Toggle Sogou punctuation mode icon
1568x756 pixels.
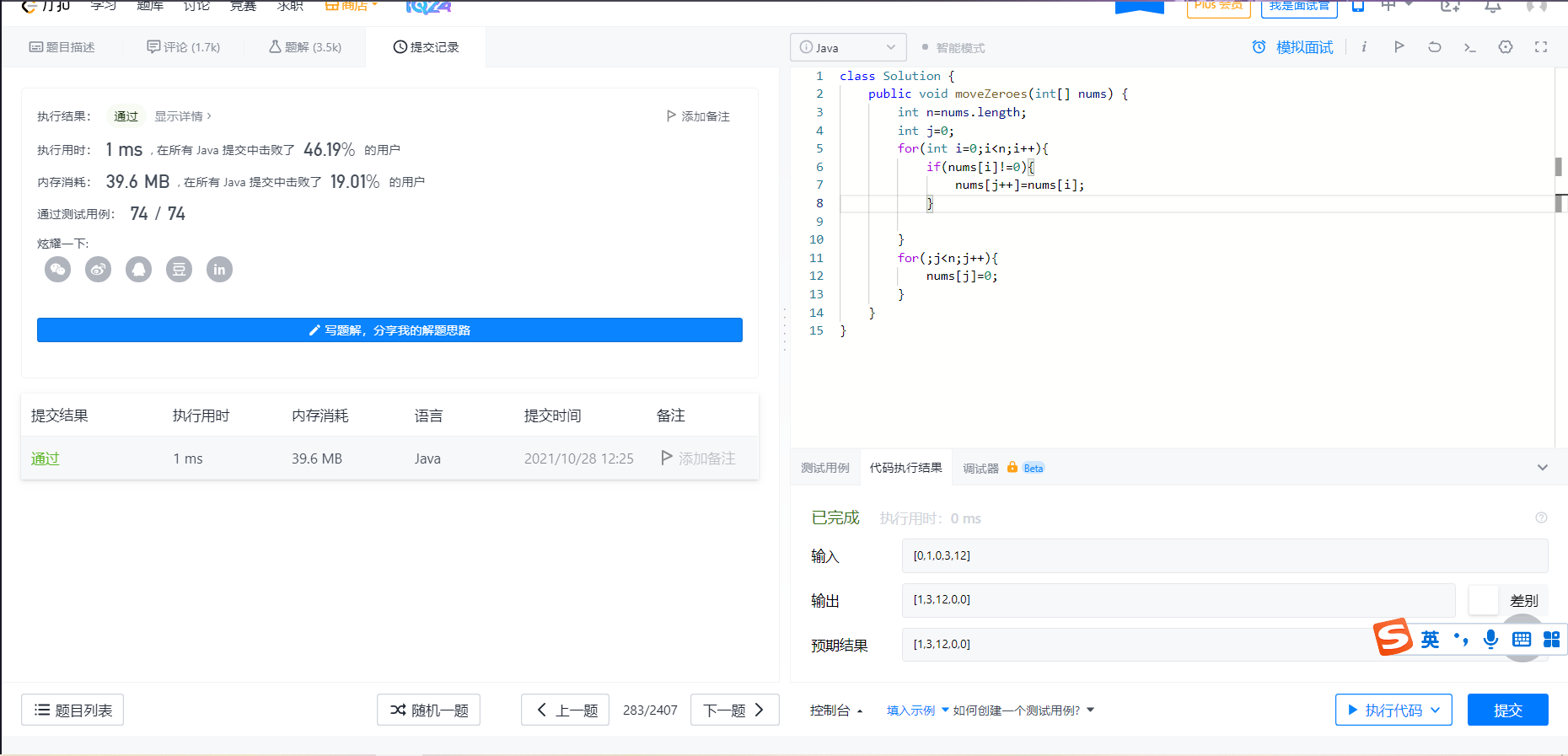coord(1461,640)
